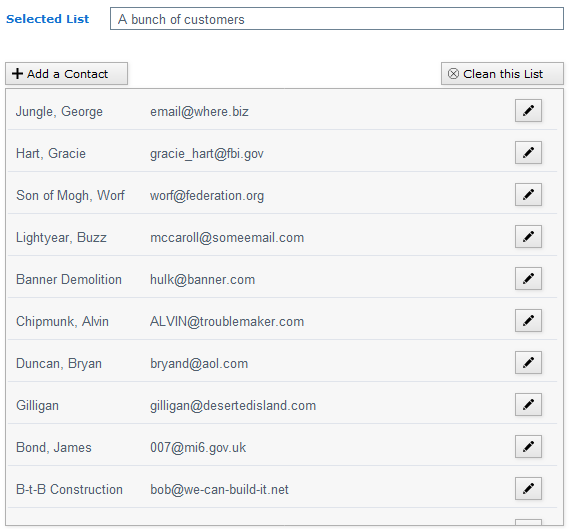
Task: Edit the Duncan, Bryan contact
Action: click(x=528, y=362)
